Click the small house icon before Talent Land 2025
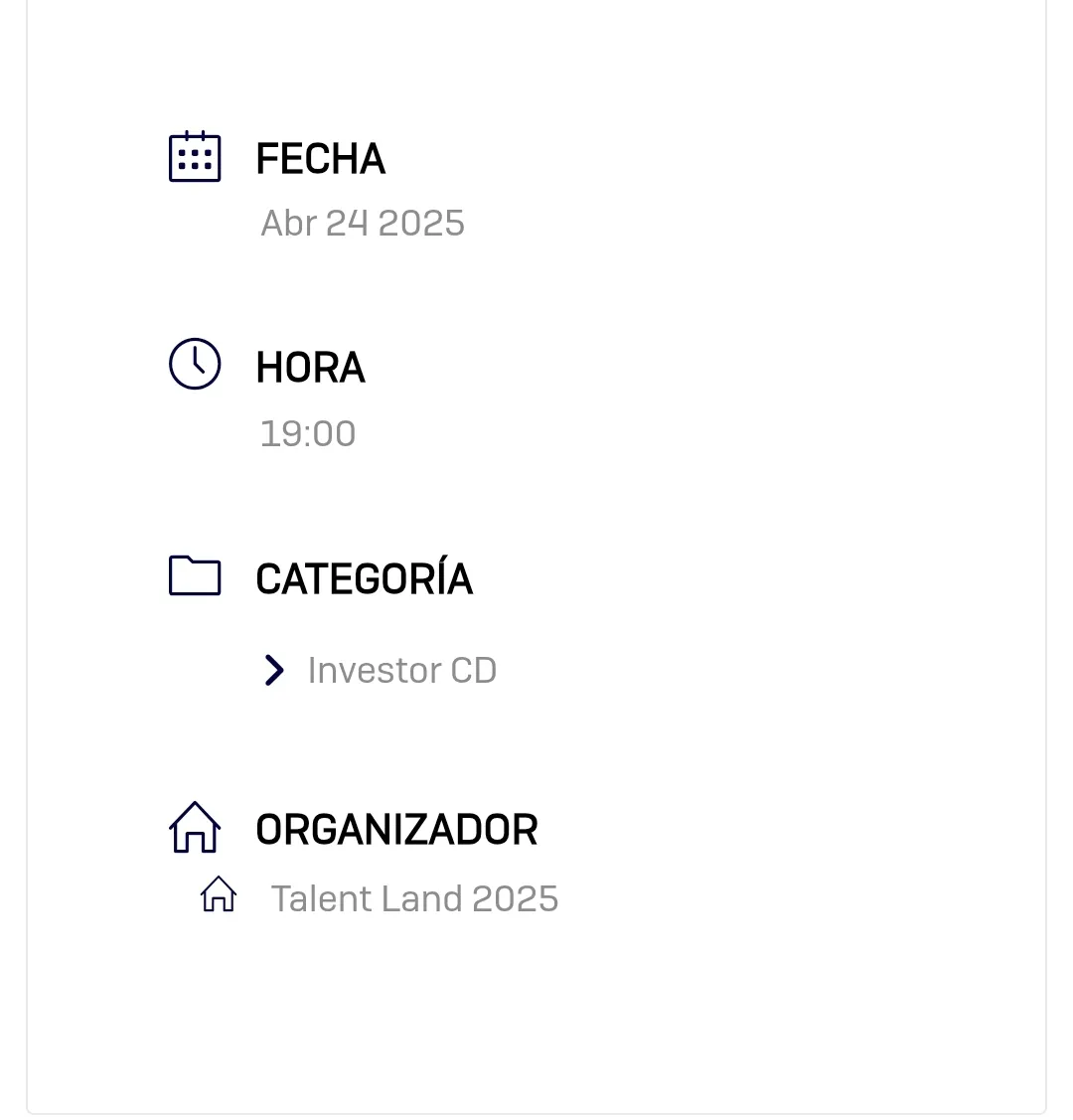The image size is (1073, 1120). (x=219, y=894)
